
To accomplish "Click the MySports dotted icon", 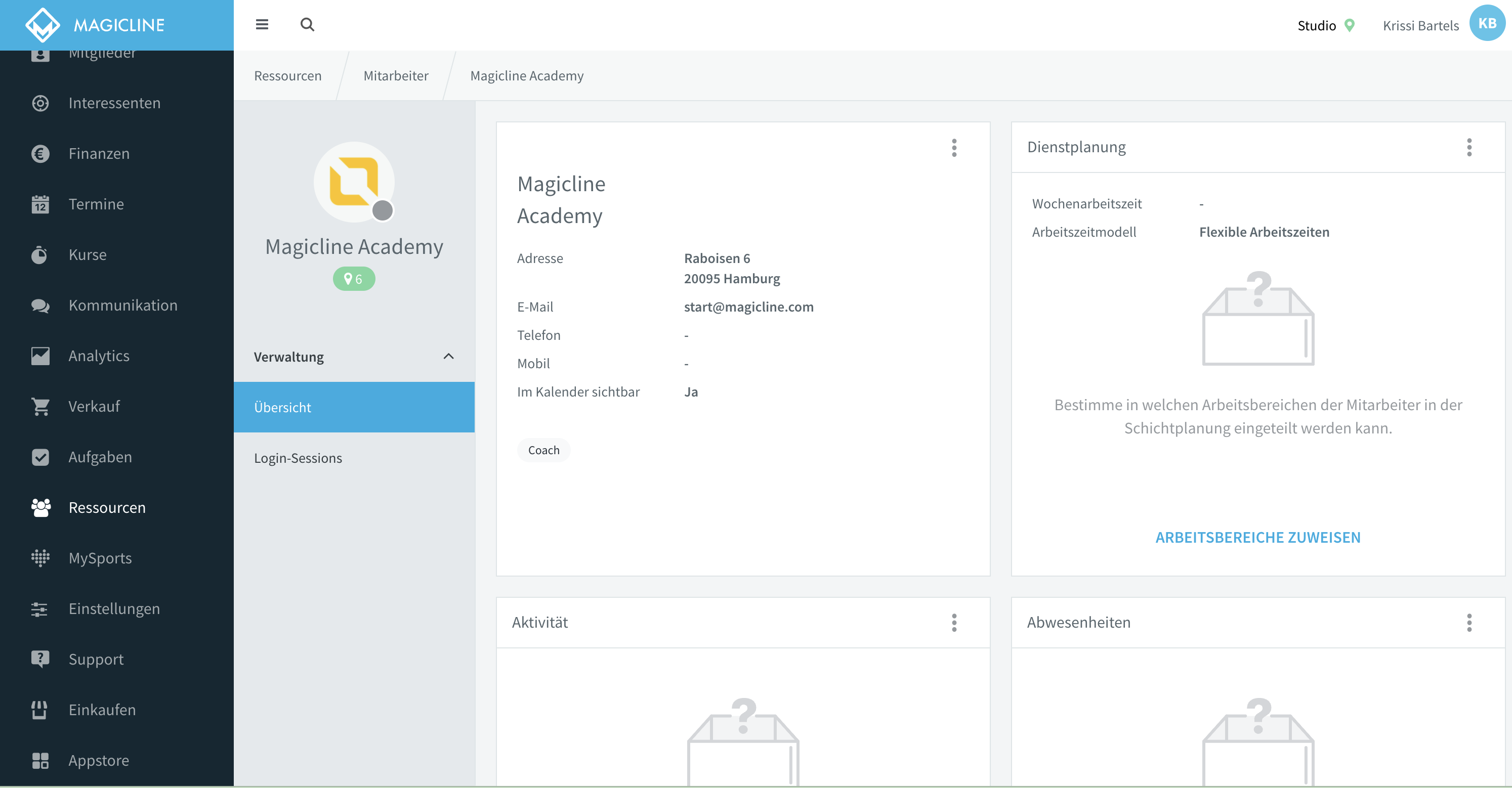I will point(40,558).
